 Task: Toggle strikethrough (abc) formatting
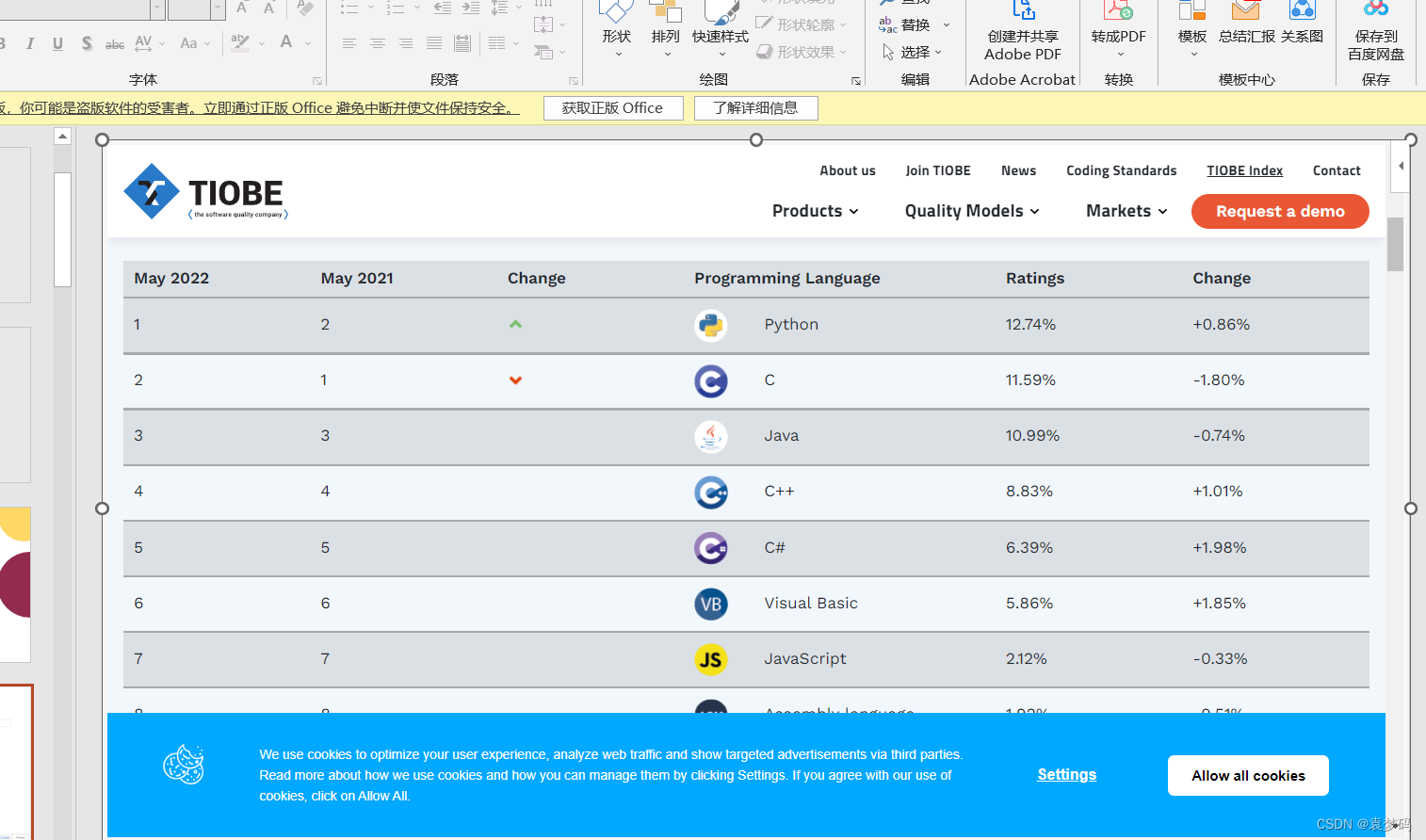[115, 43]
